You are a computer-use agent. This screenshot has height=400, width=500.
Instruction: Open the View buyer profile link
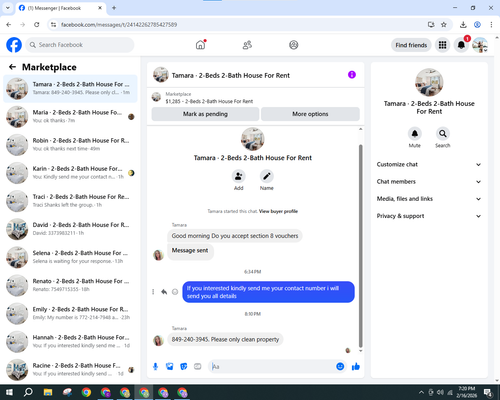(x=278, y=211)
